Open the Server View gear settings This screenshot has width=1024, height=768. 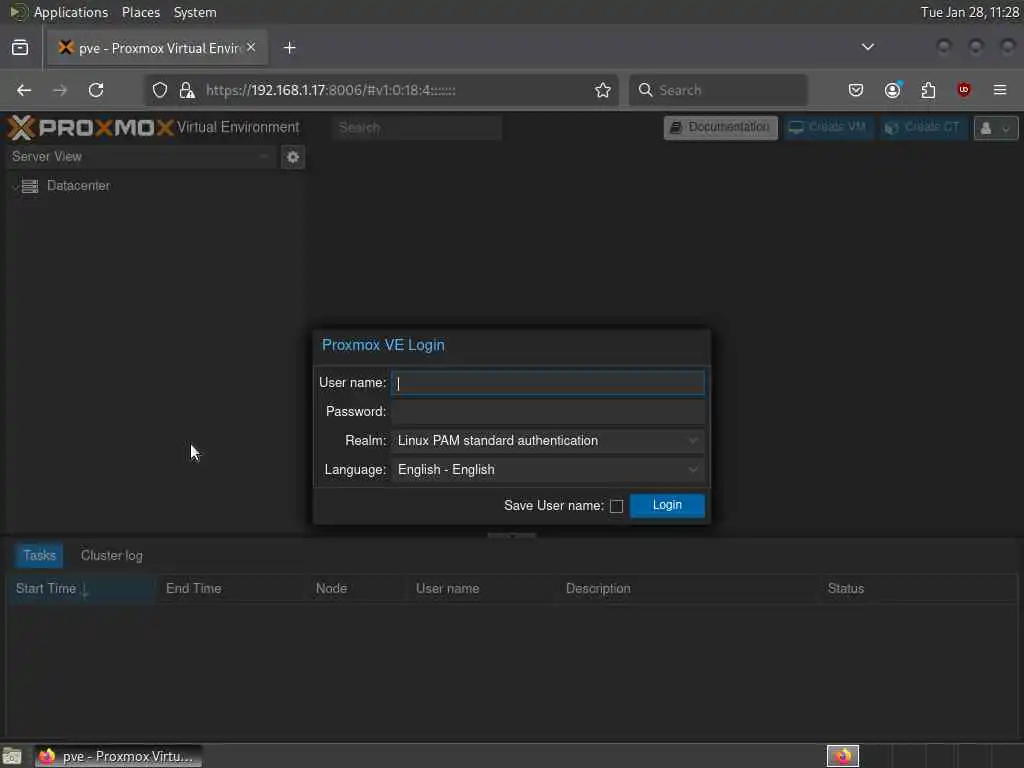click(x=293, y=157)
